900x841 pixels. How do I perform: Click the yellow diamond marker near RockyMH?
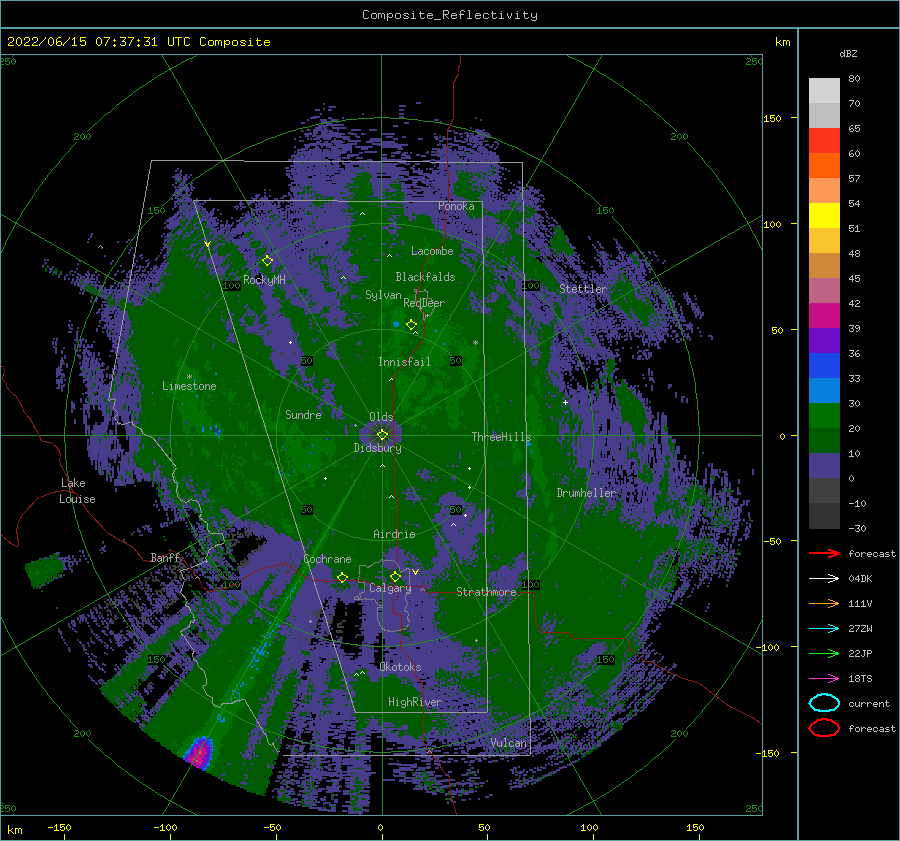click(x=267, y=261)
